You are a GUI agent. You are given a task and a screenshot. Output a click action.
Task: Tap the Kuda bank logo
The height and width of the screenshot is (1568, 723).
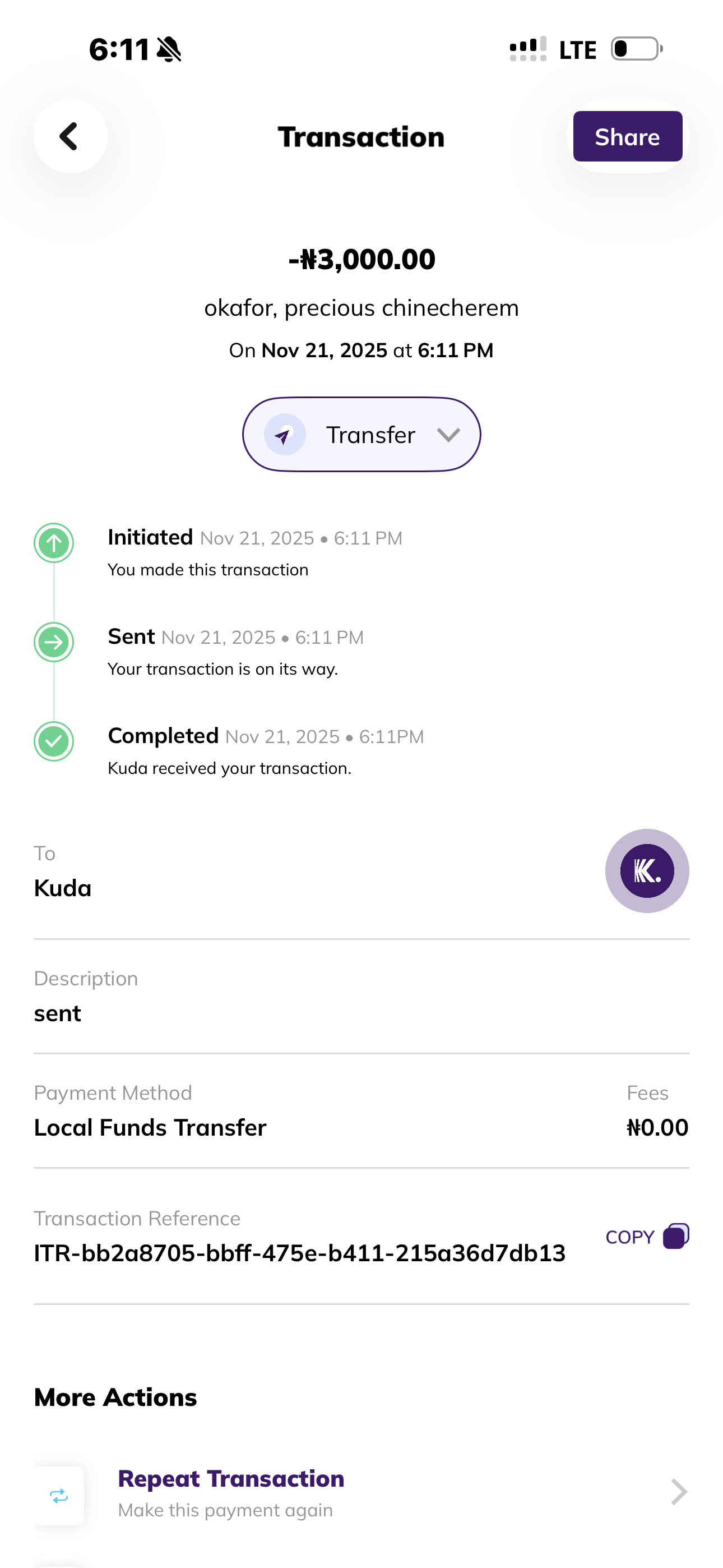(x=647, y=870)
